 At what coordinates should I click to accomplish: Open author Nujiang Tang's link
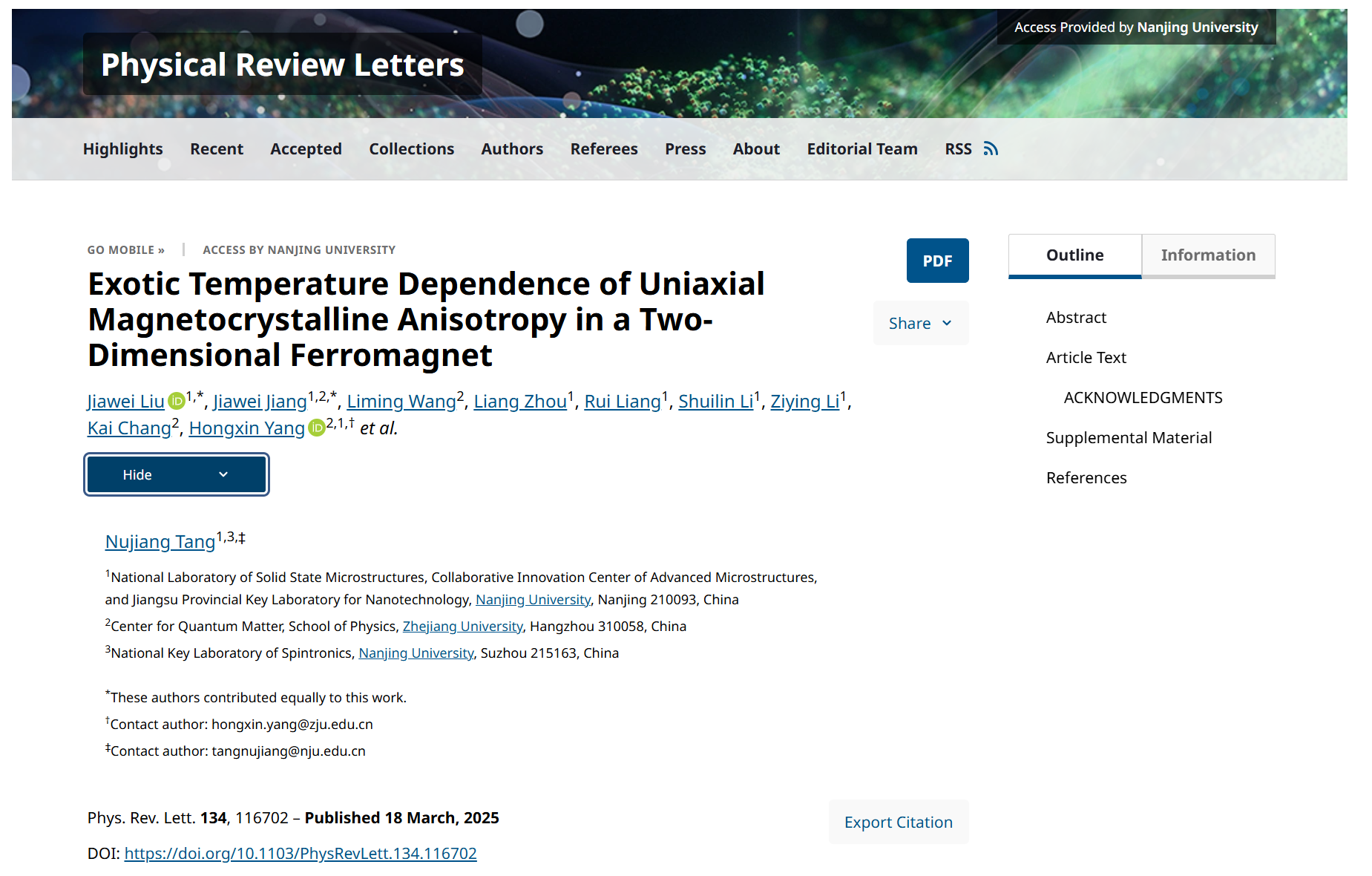160,542
